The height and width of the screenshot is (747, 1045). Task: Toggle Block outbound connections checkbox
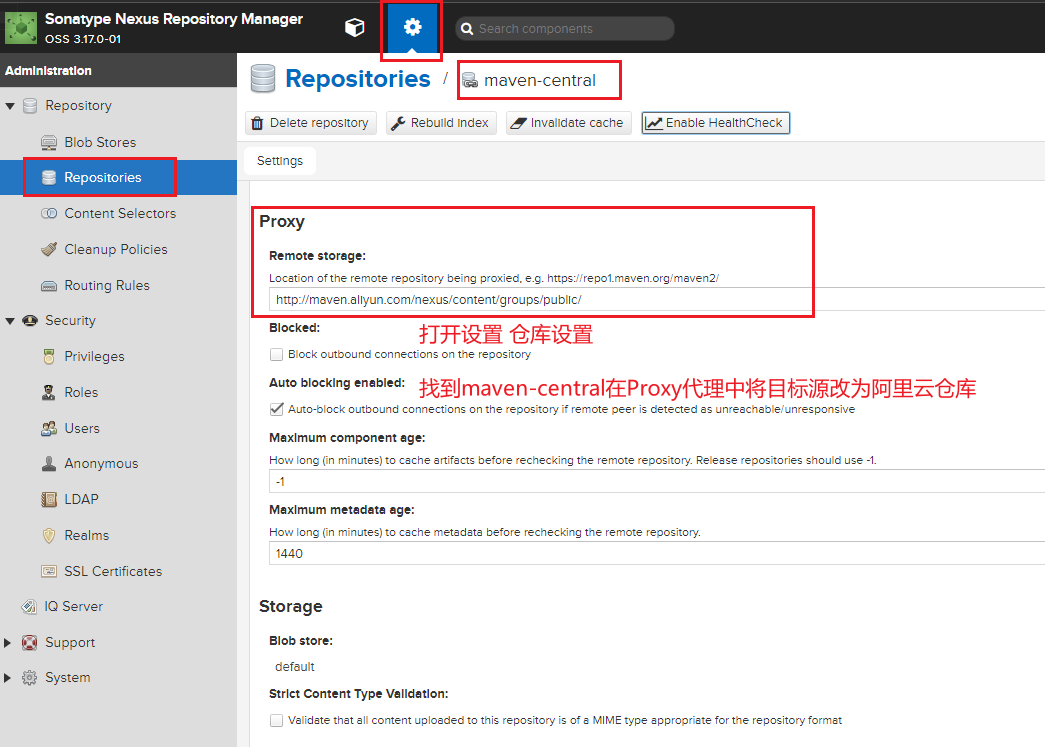click(x=276, y=355)
